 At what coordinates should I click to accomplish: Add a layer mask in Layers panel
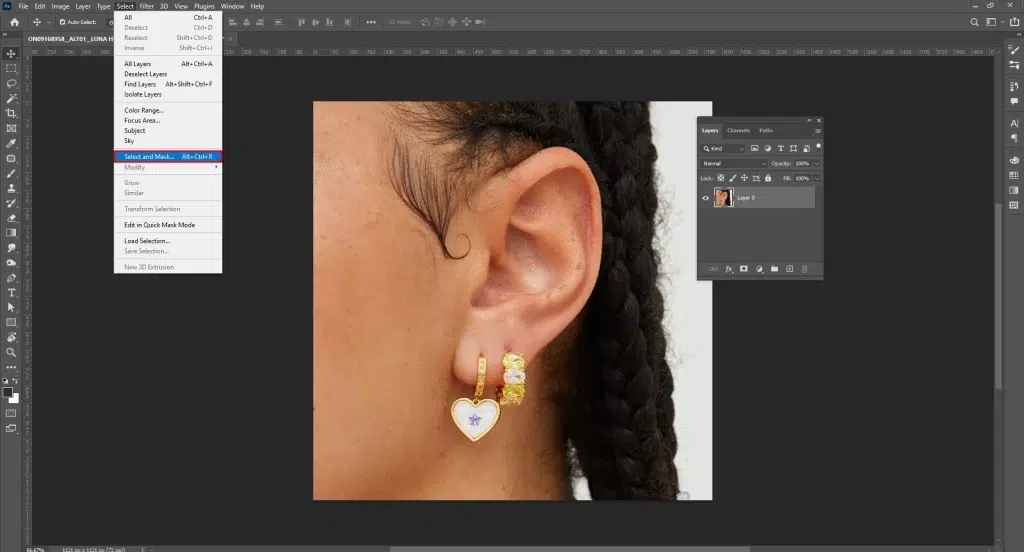pos(744,269)
